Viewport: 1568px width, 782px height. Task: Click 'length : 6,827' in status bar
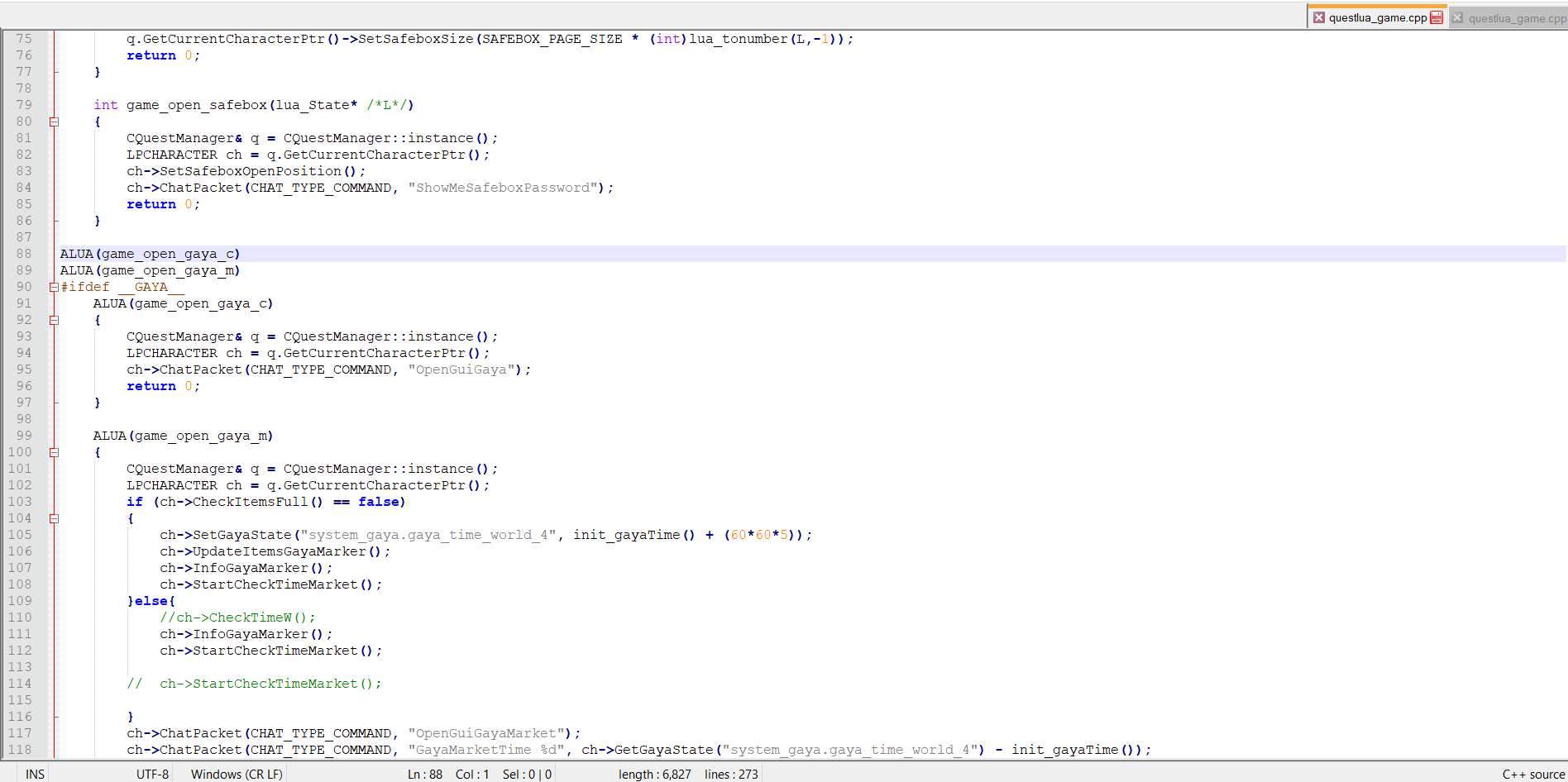click(x=655, y=774)
